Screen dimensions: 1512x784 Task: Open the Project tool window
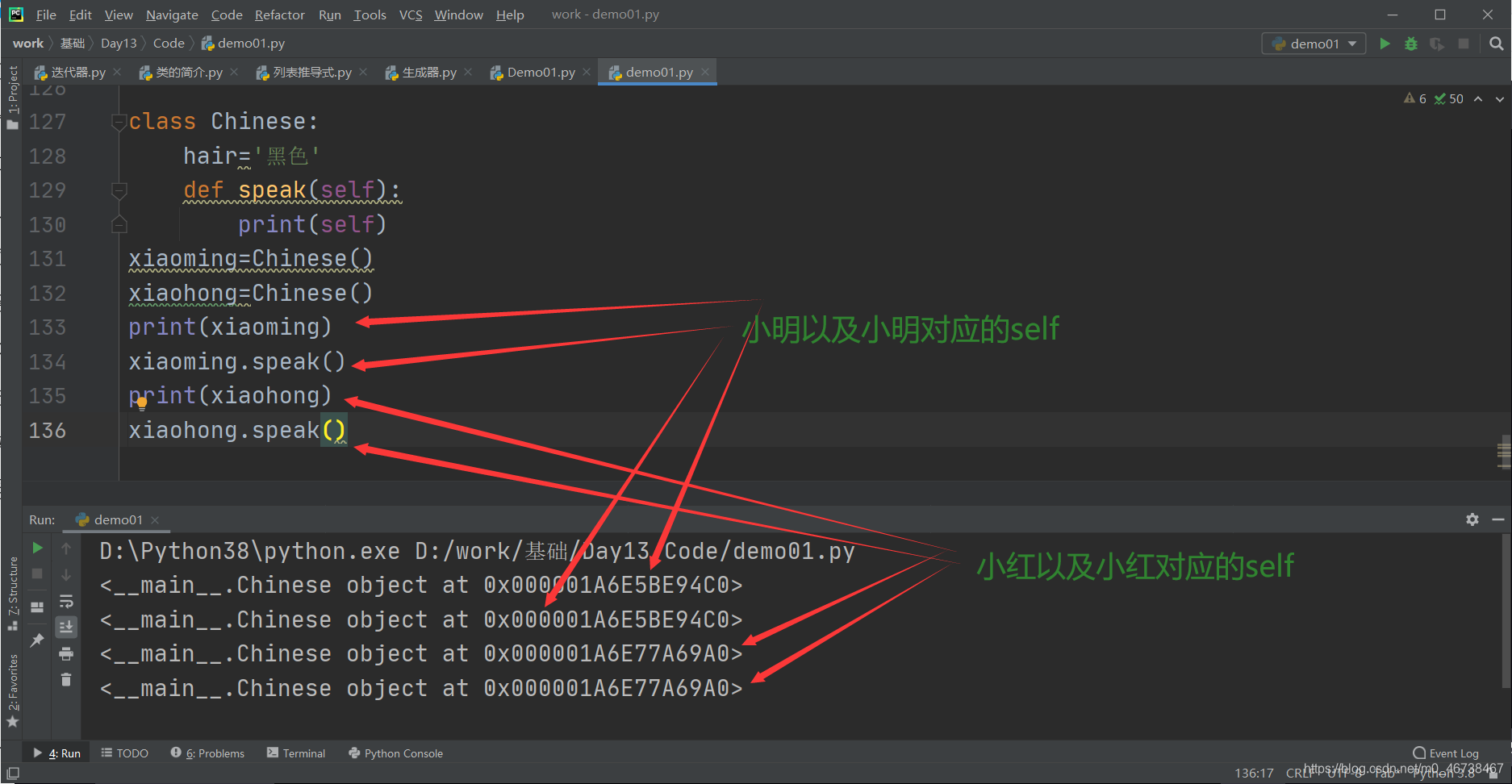pyautogui.click(x=12, y=97)
